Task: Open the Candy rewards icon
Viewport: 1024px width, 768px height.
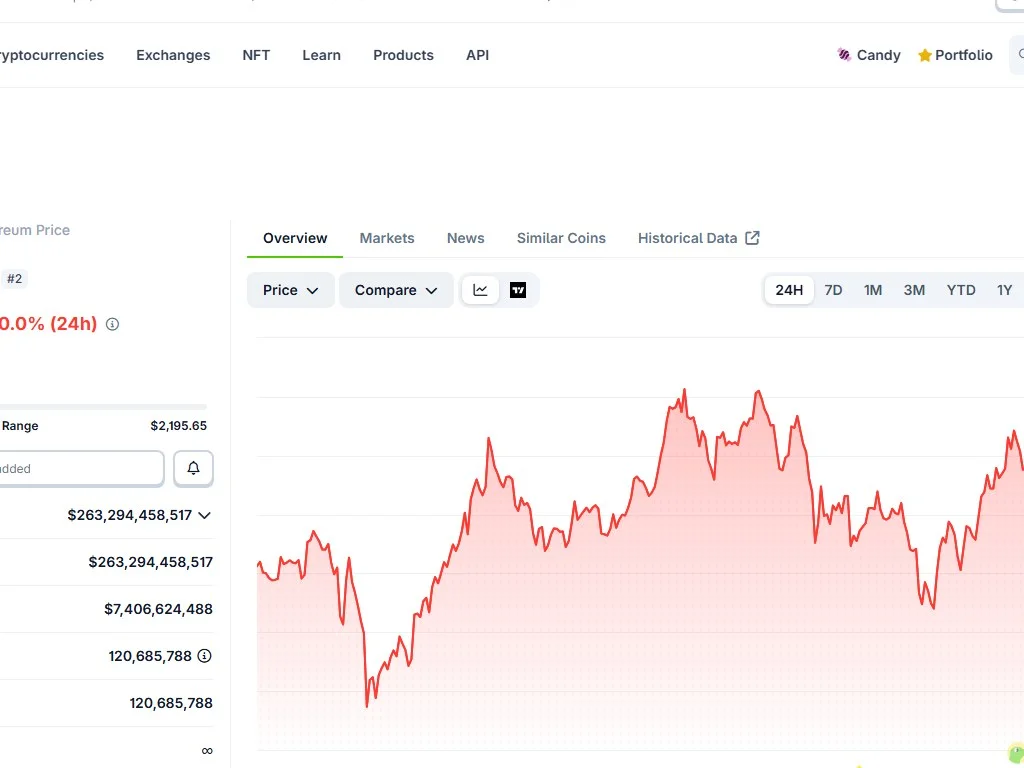Action: (844, 55)
